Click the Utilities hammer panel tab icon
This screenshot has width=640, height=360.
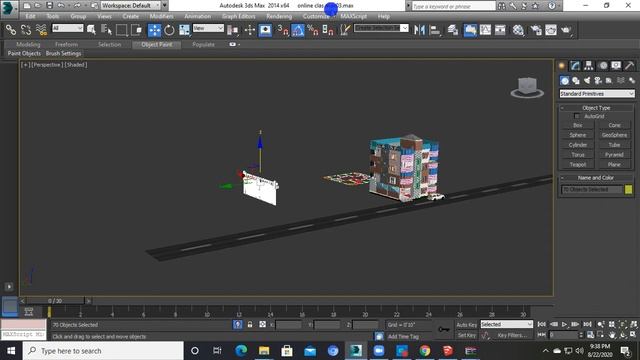coord(629,65)
